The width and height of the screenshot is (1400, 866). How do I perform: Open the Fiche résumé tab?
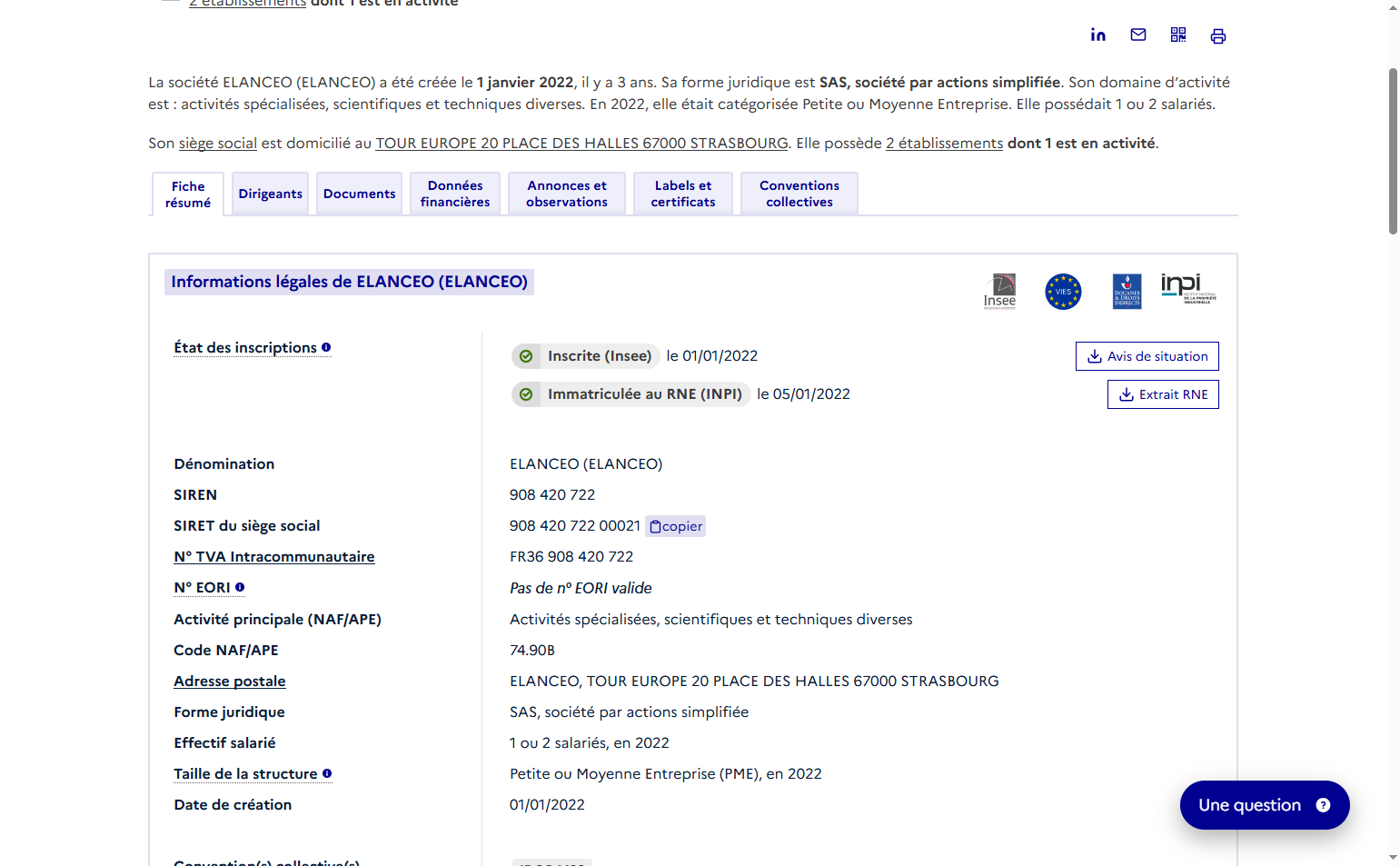tap(188, 194)
